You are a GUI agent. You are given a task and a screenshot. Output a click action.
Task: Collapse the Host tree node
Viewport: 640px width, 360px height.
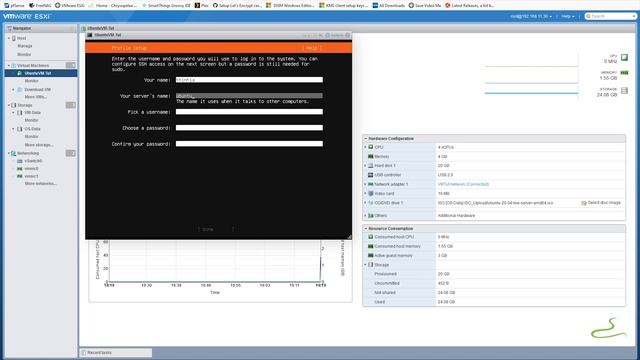pos(9,38)
